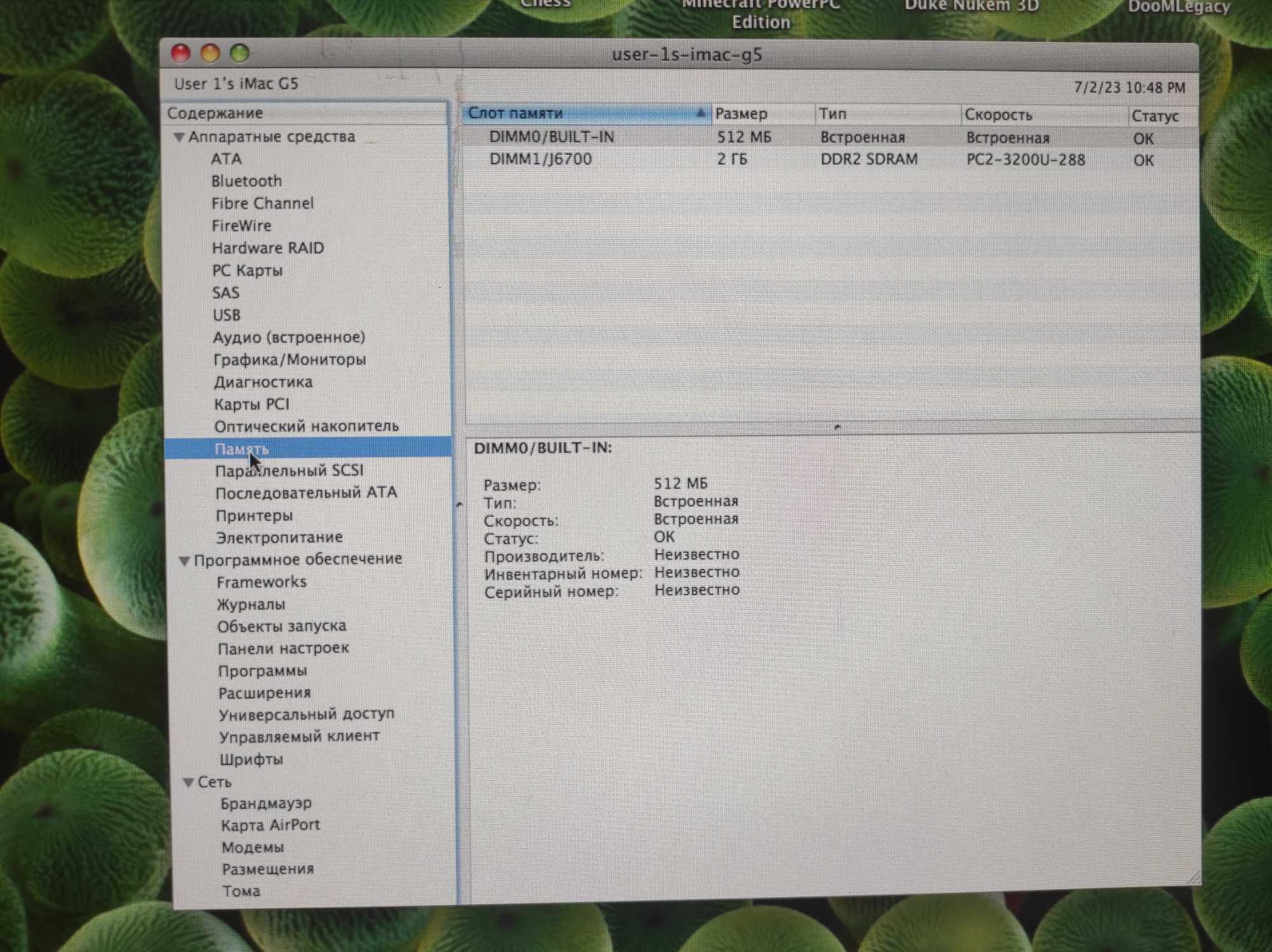The width and height of the screenshot is (1272, 952).
Task: Select Frameworks under software
Action: [x=261, y=582]
